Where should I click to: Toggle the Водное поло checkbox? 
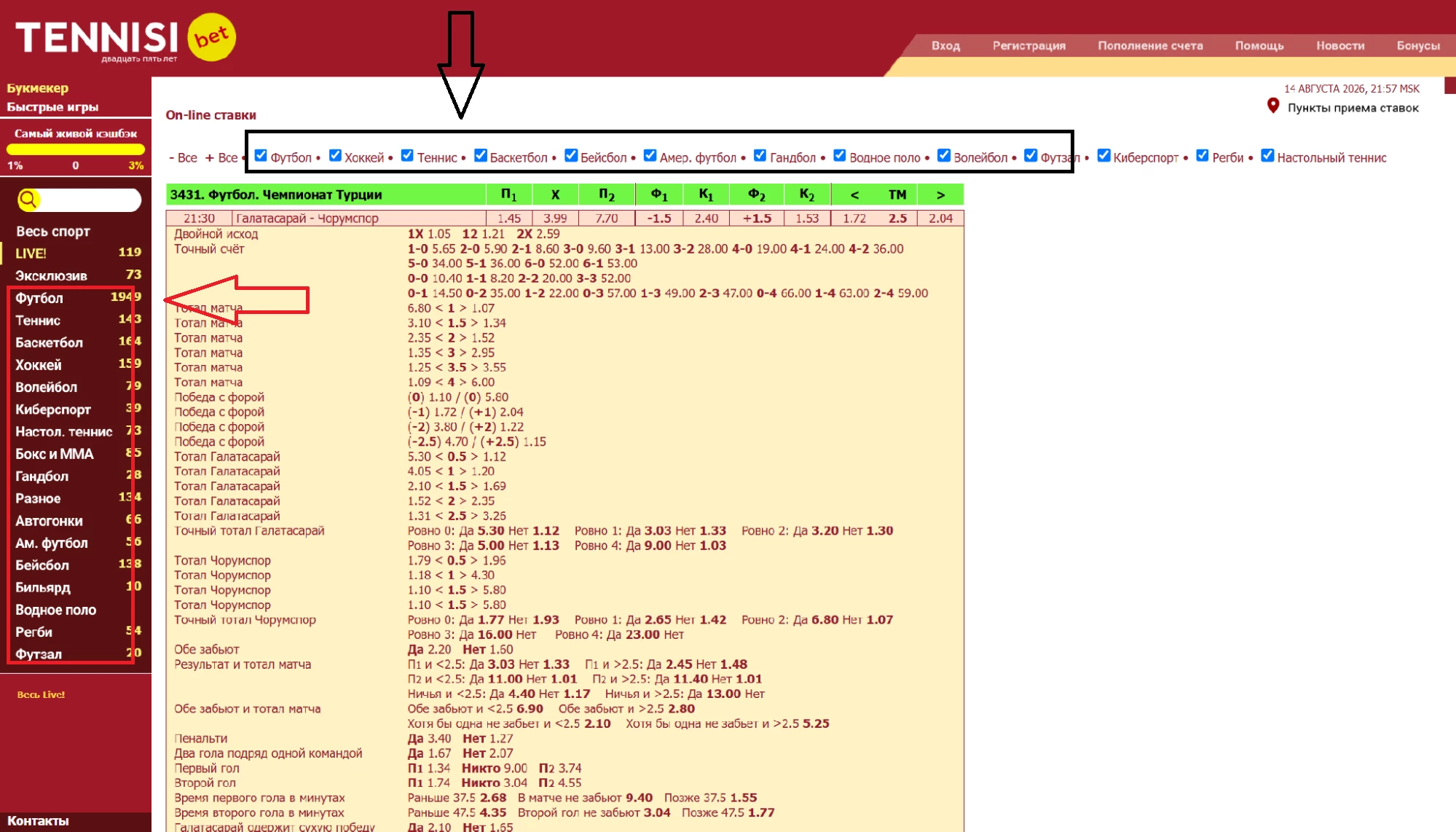pyautogui.click(x=839, y=156)
